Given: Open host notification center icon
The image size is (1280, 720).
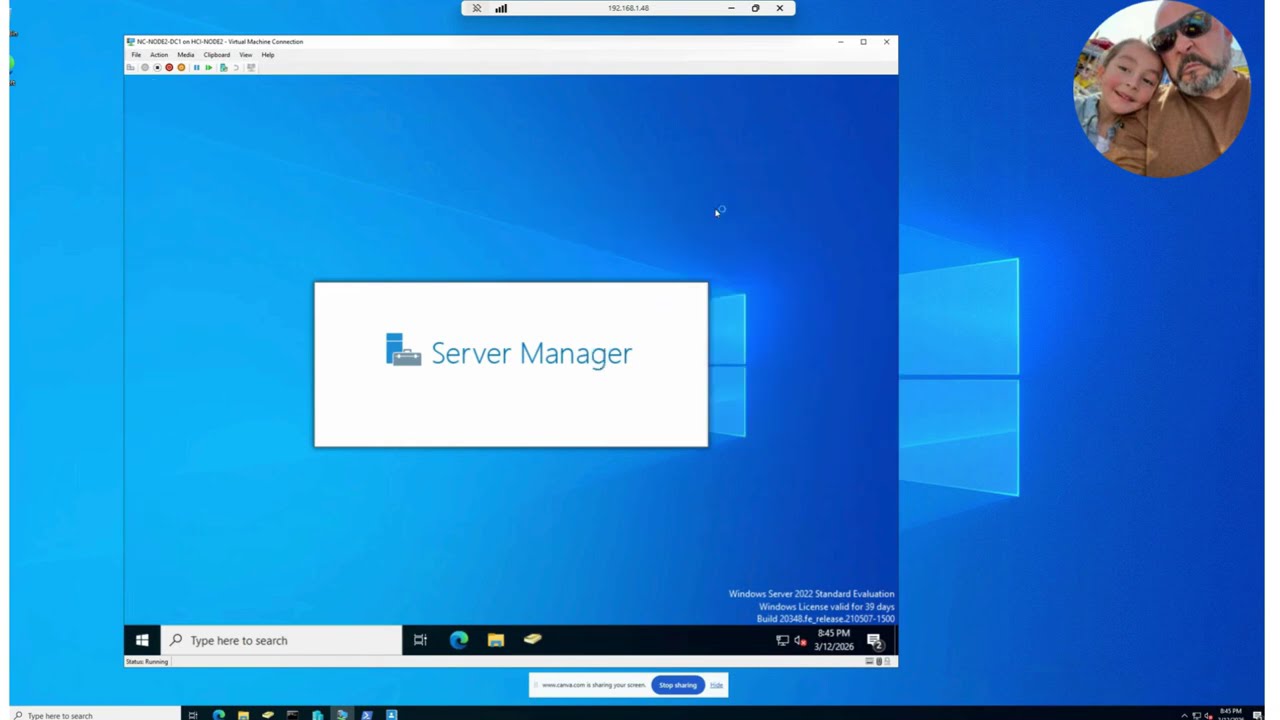Looking at the screenshot, I should point(1258,715).
